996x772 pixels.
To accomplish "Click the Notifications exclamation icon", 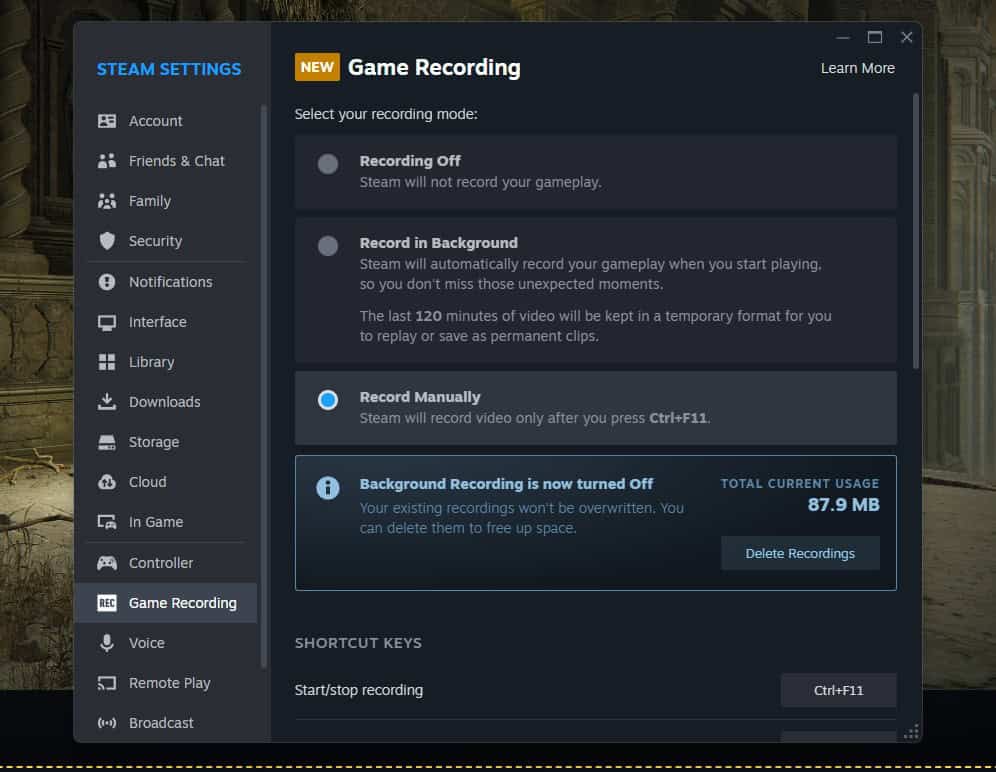I will coord(107,281).
